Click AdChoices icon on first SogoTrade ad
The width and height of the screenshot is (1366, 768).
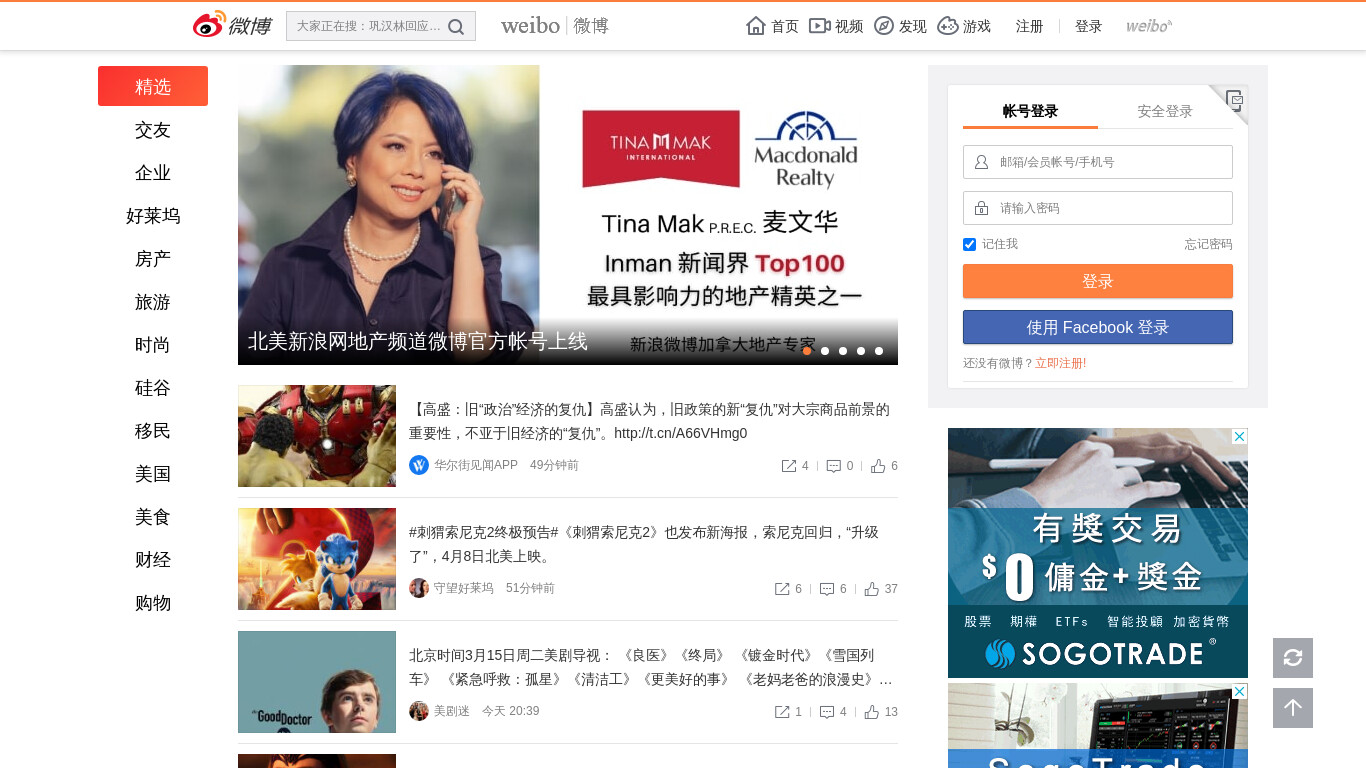(1239, 437)
